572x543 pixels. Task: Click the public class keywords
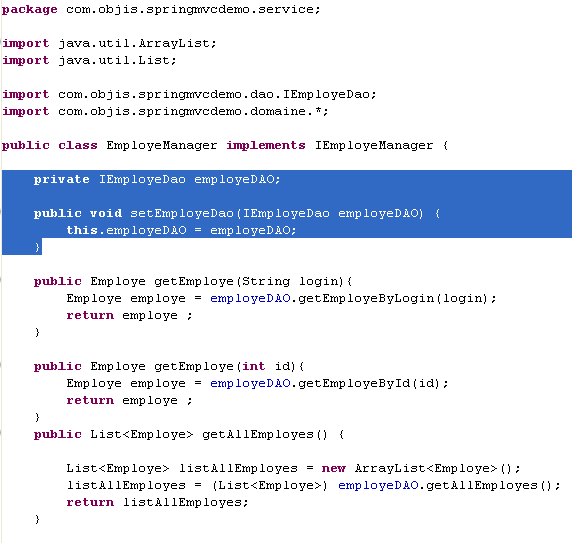49,146
